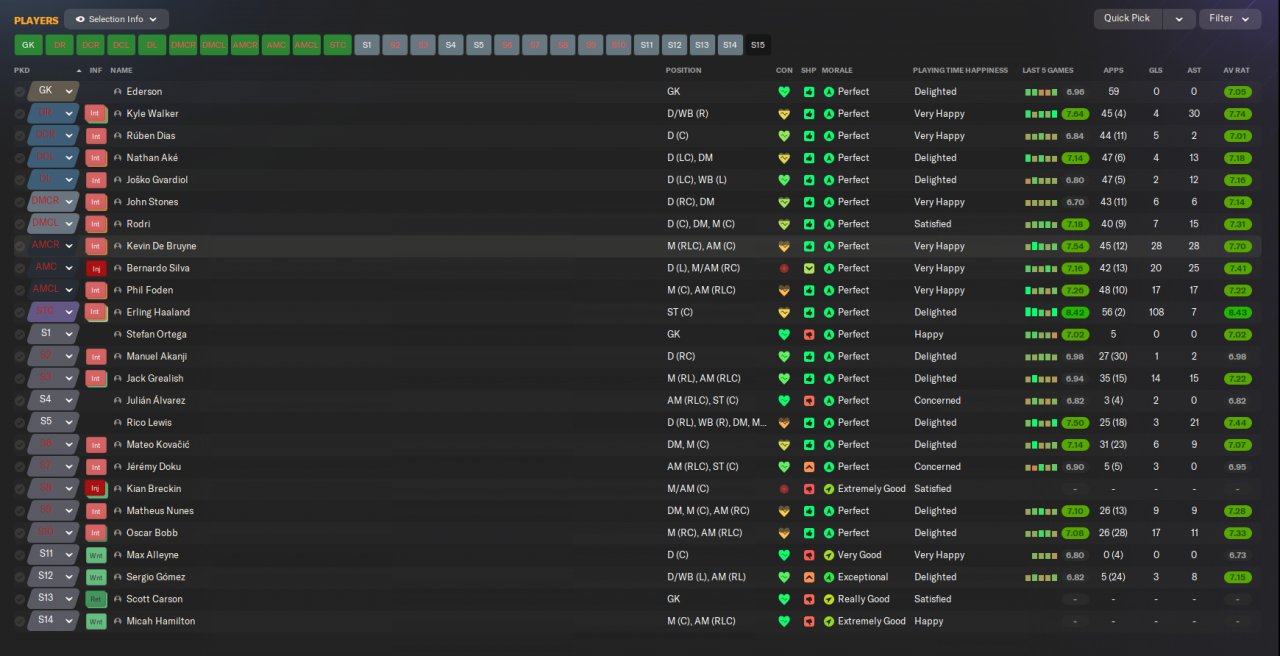Click Rico Lewis's 7.50 last games rating
This screenshot has width=1280, height=656.
(1075, 423)
